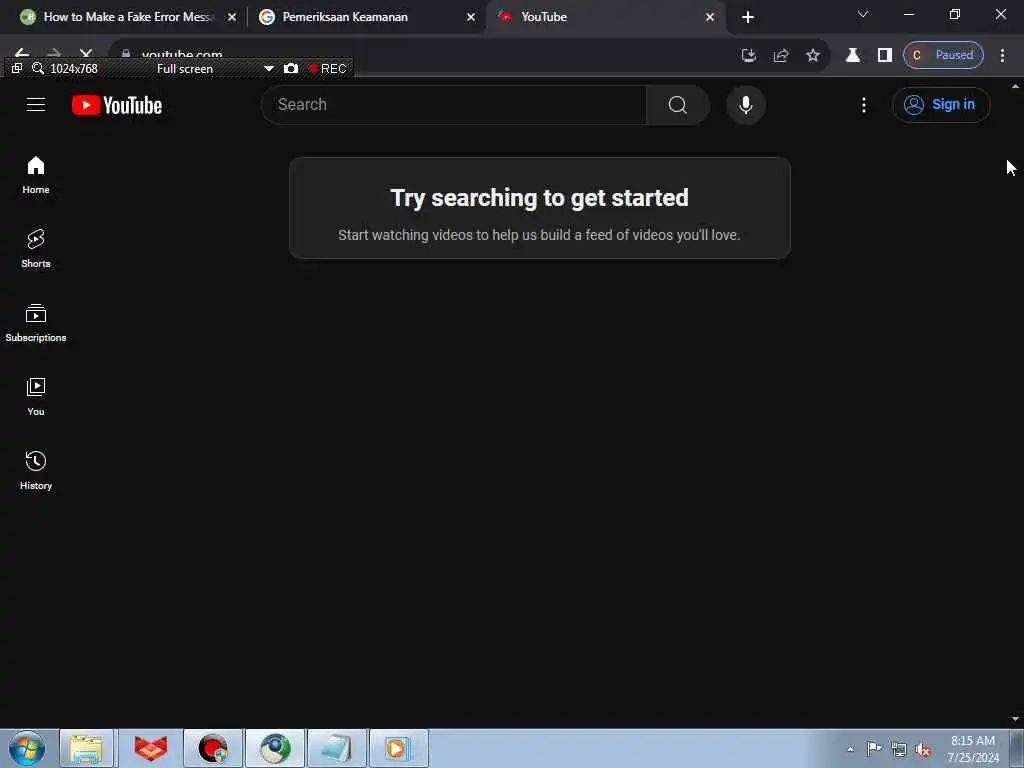The width and height of the screenshot is (1024, 768).
Task: Open YouTube settings three-dot menu
Action: (864, 105)
